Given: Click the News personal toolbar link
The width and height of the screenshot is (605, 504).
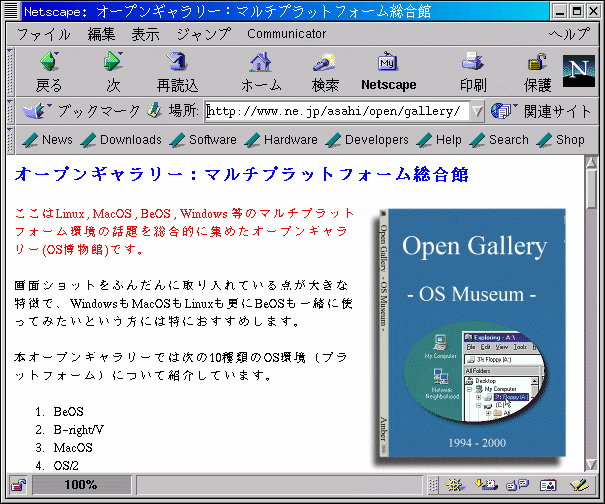Looking at the screenshot, I should pos(47,140).
